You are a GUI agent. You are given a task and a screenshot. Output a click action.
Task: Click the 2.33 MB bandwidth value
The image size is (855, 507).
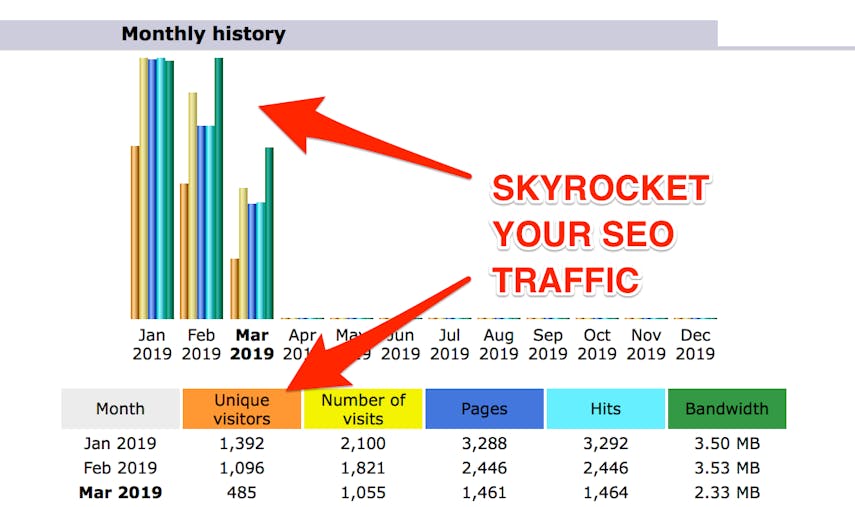tap(727, 492)
